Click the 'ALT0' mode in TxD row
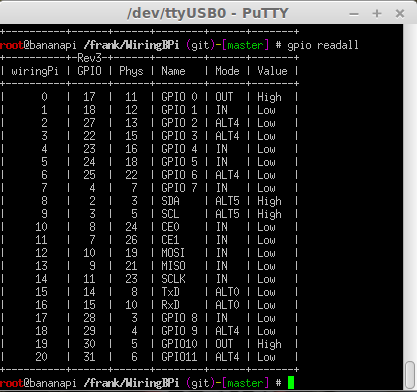 click(x=227, y=292)
